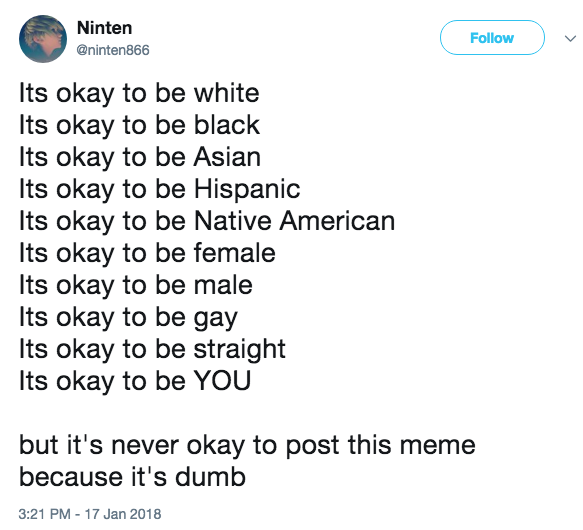Click the line 'Its okay to be Hispanic'
The image size is (583, 530).
click(x=160, y=189)
